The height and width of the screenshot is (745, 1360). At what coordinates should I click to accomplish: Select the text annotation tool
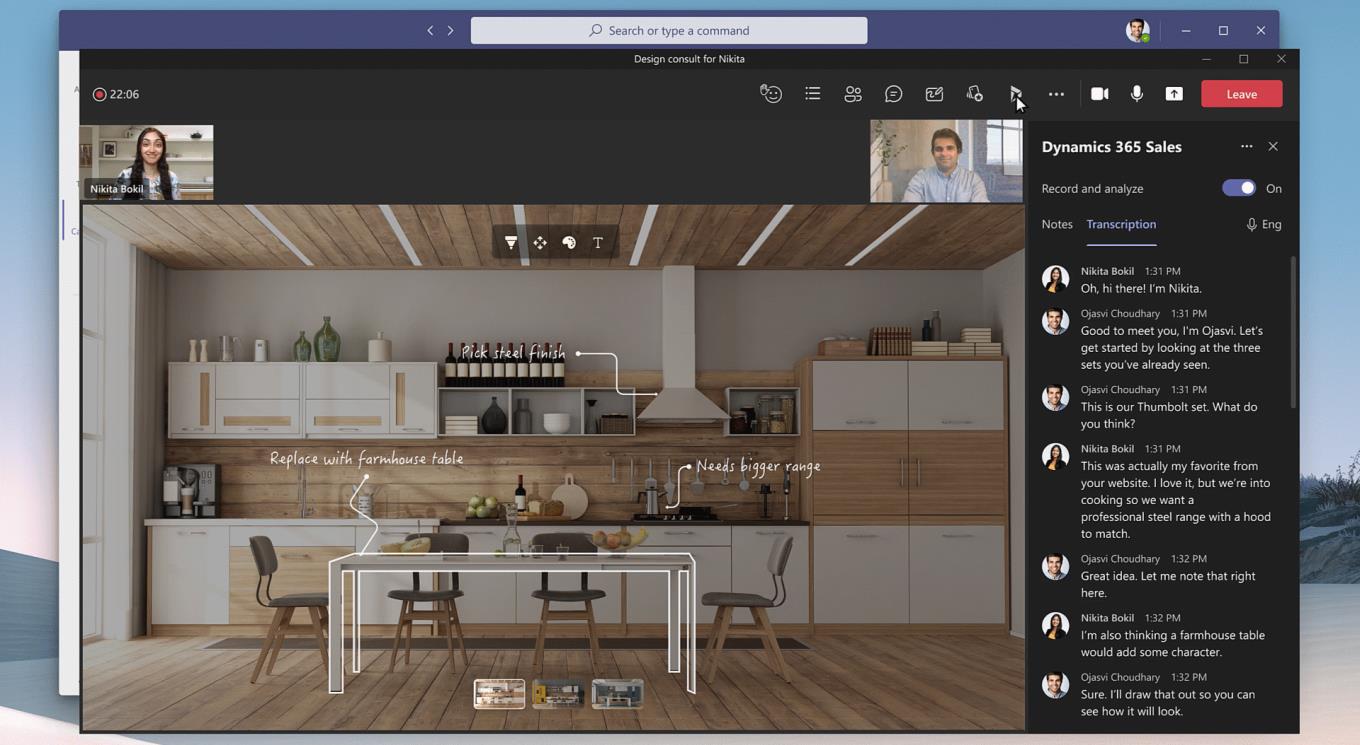597,242
